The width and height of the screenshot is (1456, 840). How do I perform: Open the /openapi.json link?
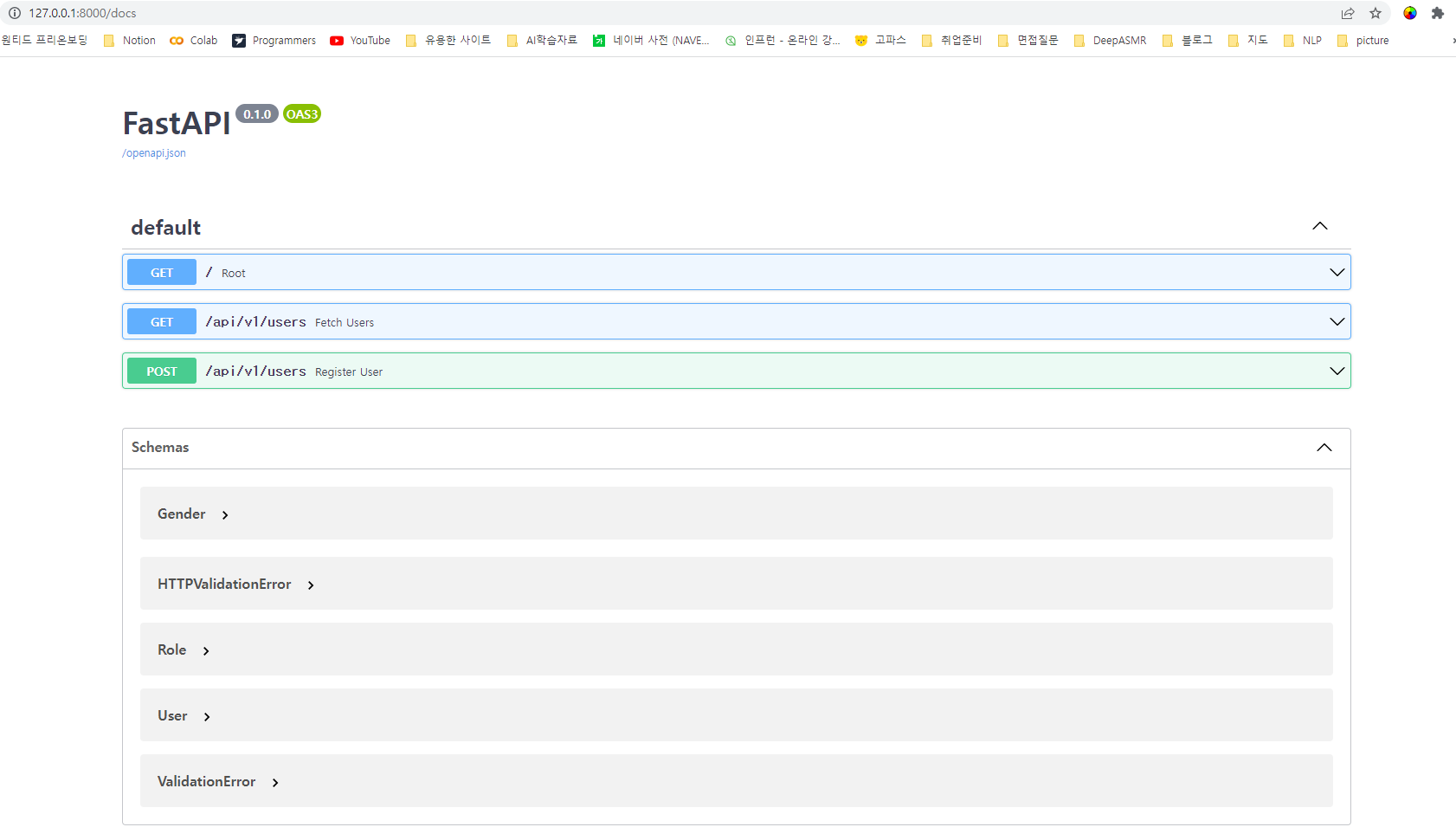coord(154,153)
